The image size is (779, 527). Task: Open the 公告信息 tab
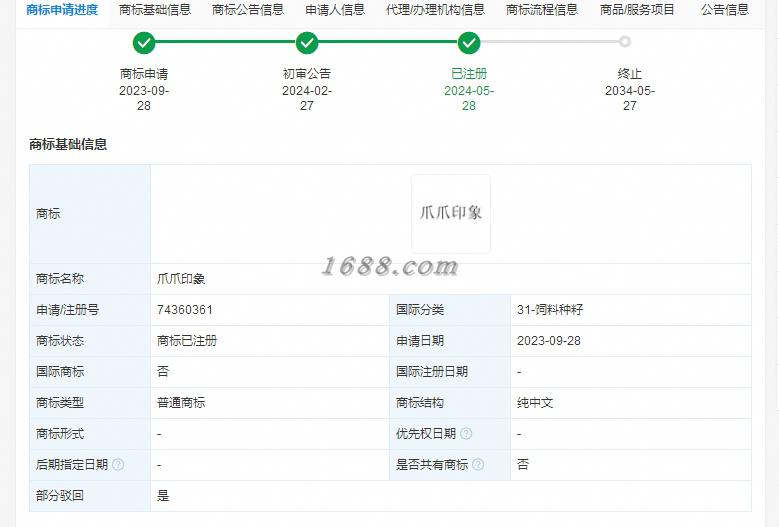coord(725,10)
